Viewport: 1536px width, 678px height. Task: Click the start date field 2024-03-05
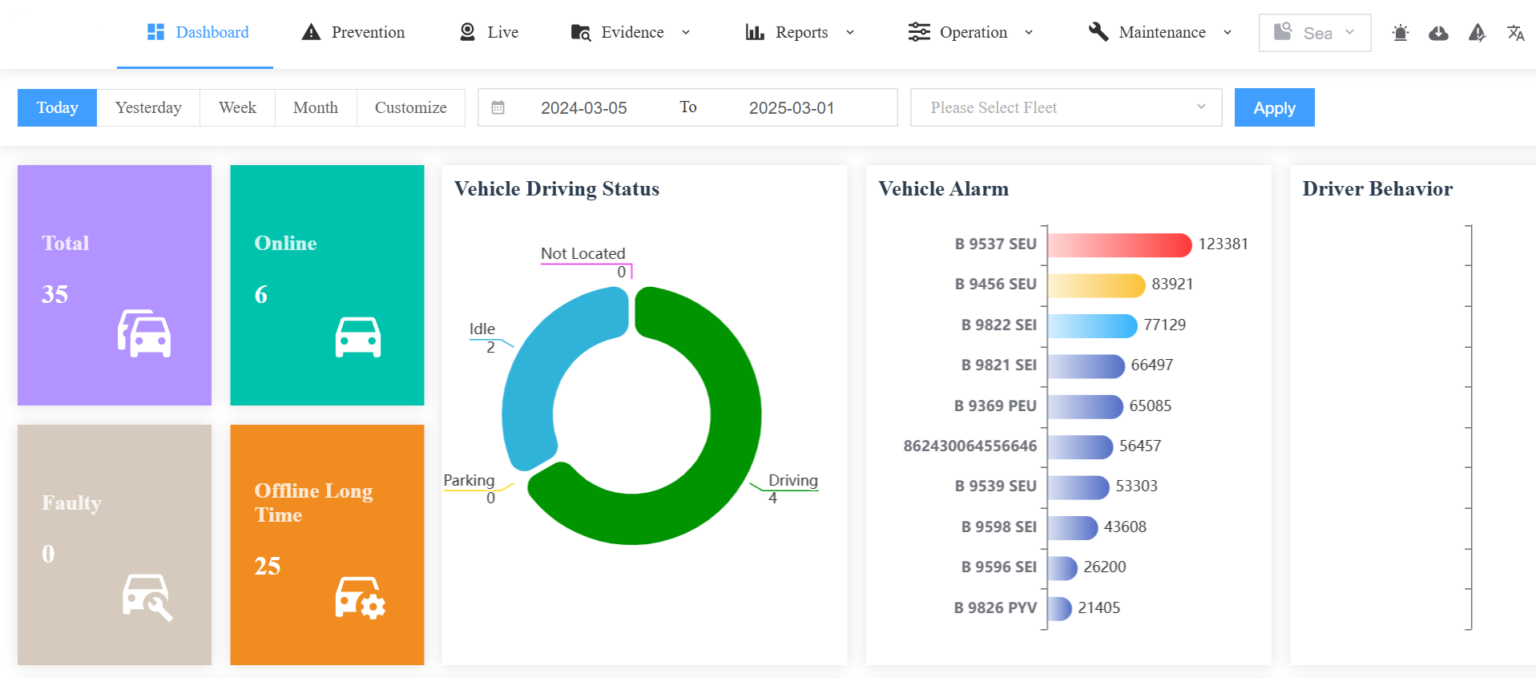click(x=584, y=108)
